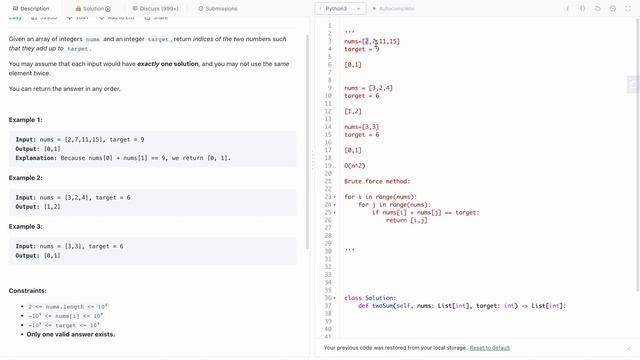Viewport: 640px width, 360px height.
Task: Collapse the class Solution fold at line 36
Action: click(335, 298)
